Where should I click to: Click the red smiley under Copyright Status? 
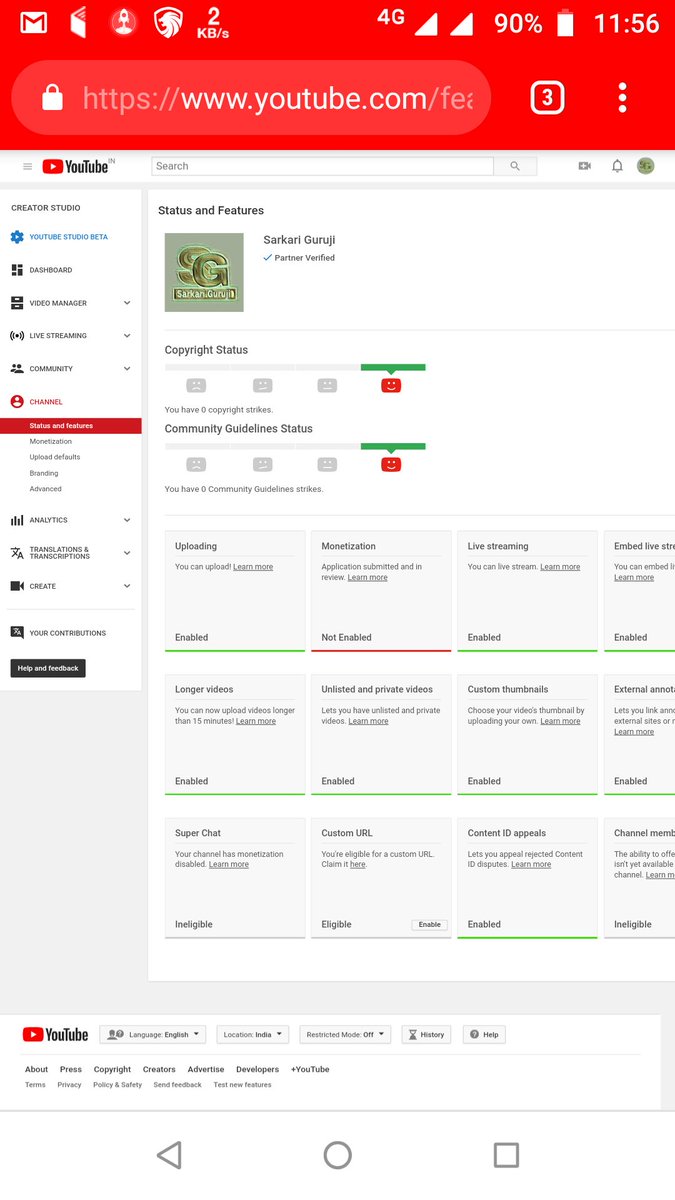(x=391, y=385)
